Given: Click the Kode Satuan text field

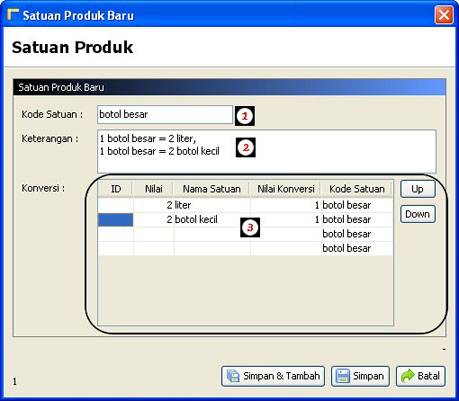Looking at the screenshot, I should [165, 114].
